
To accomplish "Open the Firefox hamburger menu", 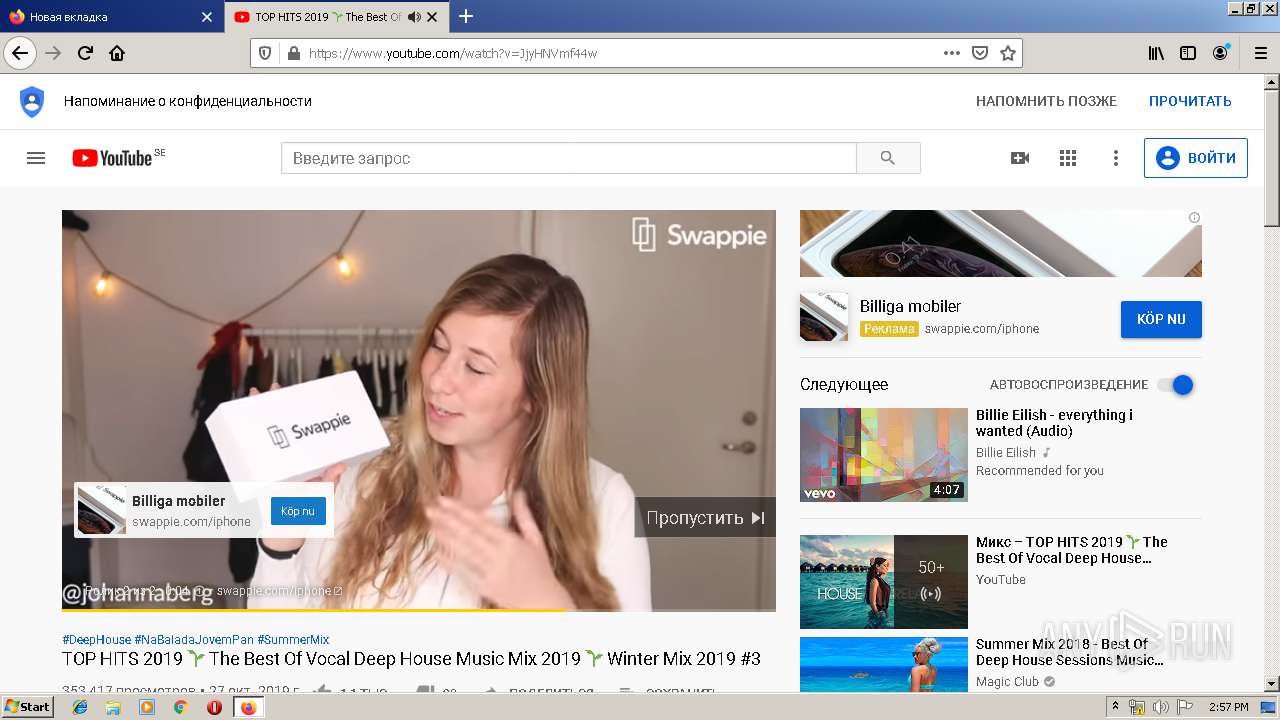I will (1259, 53).
